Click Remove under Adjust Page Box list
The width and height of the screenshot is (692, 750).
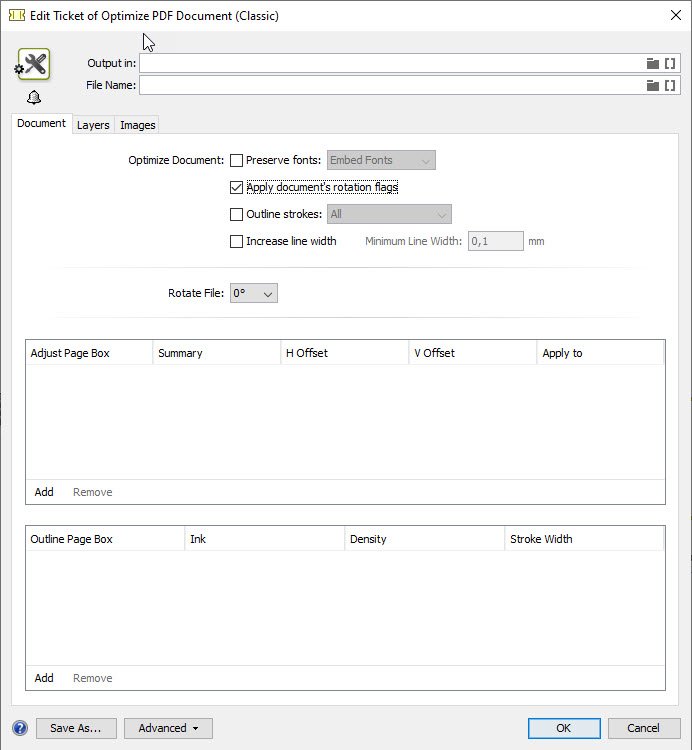pyautogui.click(x=93, y=492)
